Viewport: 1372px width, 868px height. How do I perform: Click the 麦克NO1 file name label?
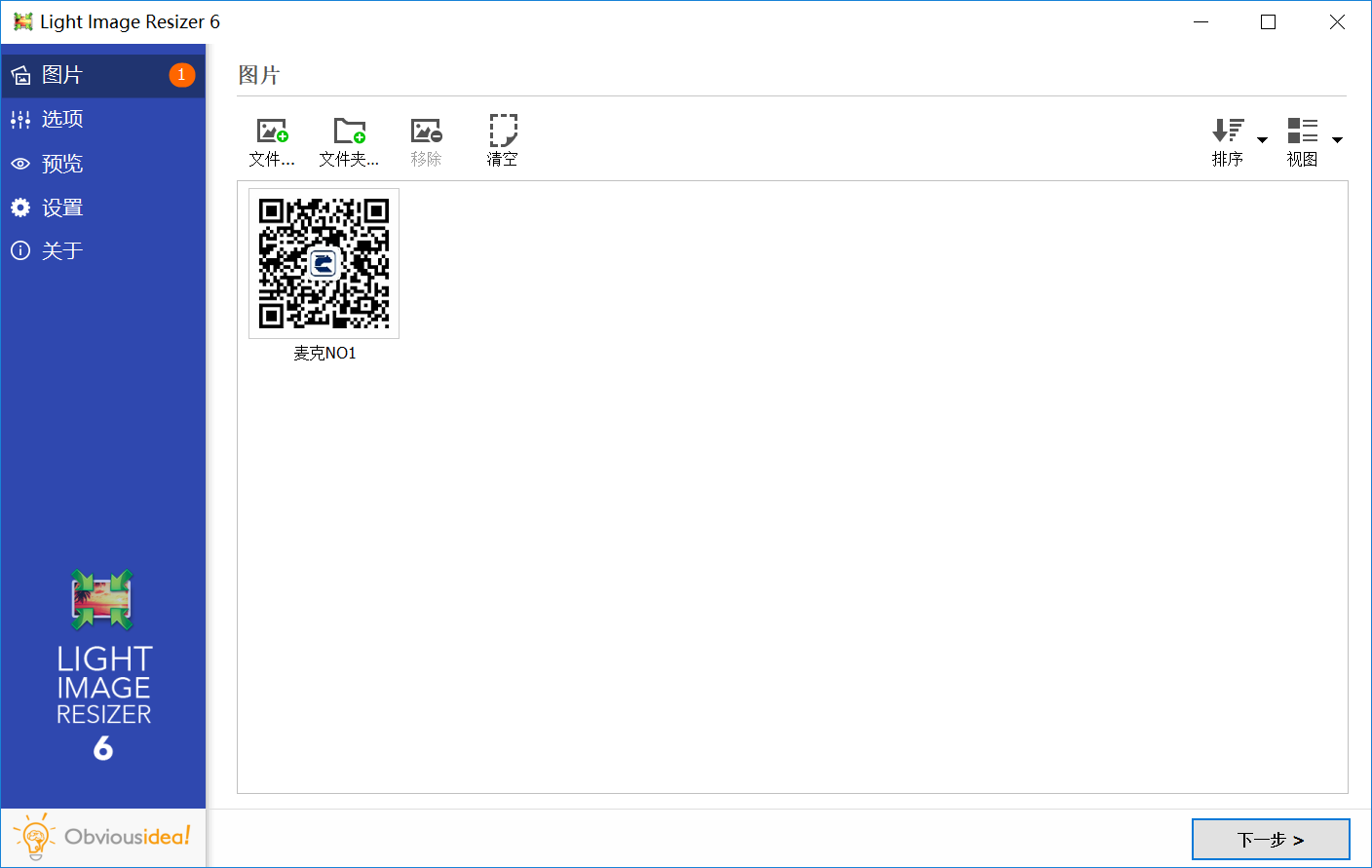tap(324, 353)
